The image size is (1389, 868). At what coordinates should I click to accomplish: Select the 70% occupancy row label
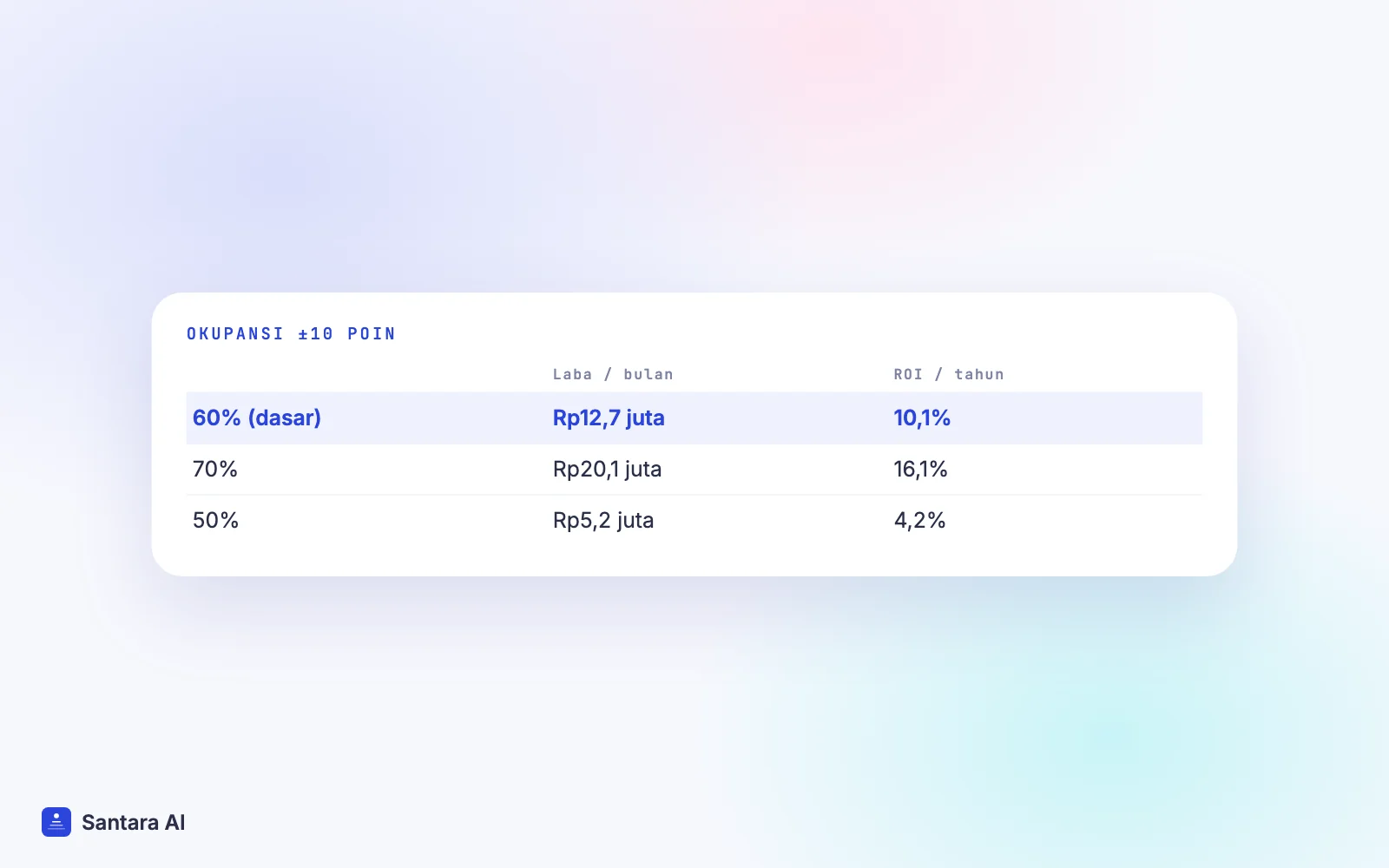(x=215, y=470)
